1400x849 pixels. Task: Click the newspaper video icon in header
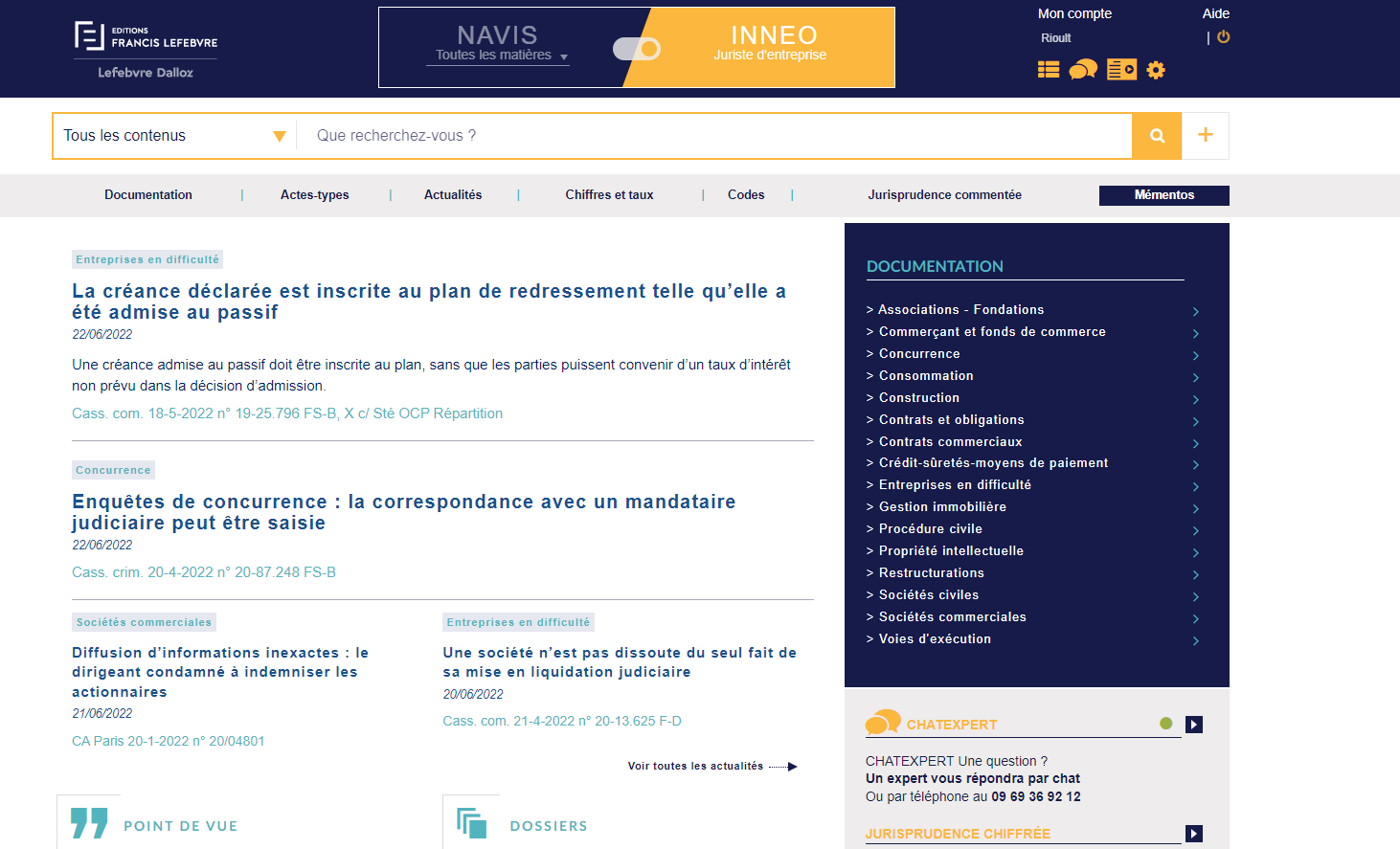pyautogui.click(x=1121, y=70)
